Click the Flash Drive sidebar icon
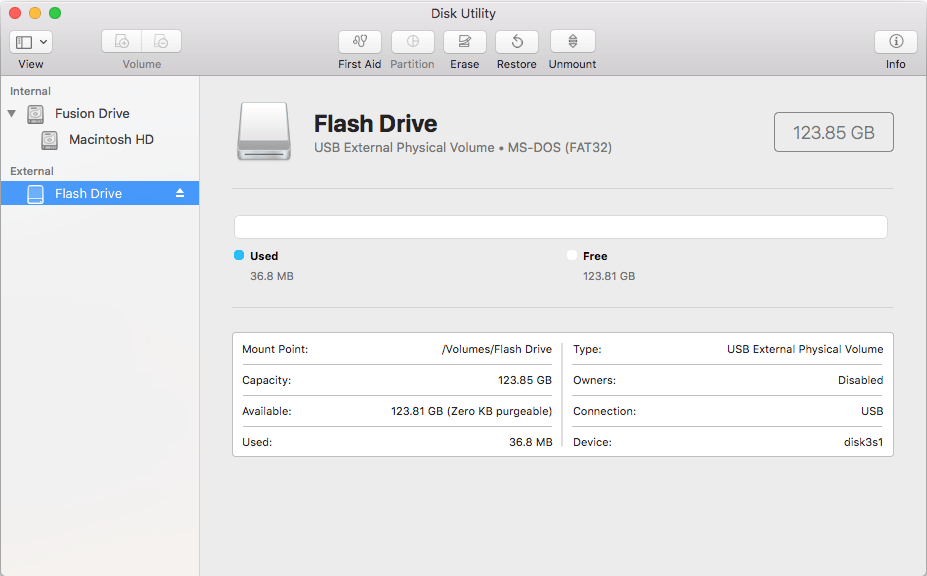 [x=35, y=194]
